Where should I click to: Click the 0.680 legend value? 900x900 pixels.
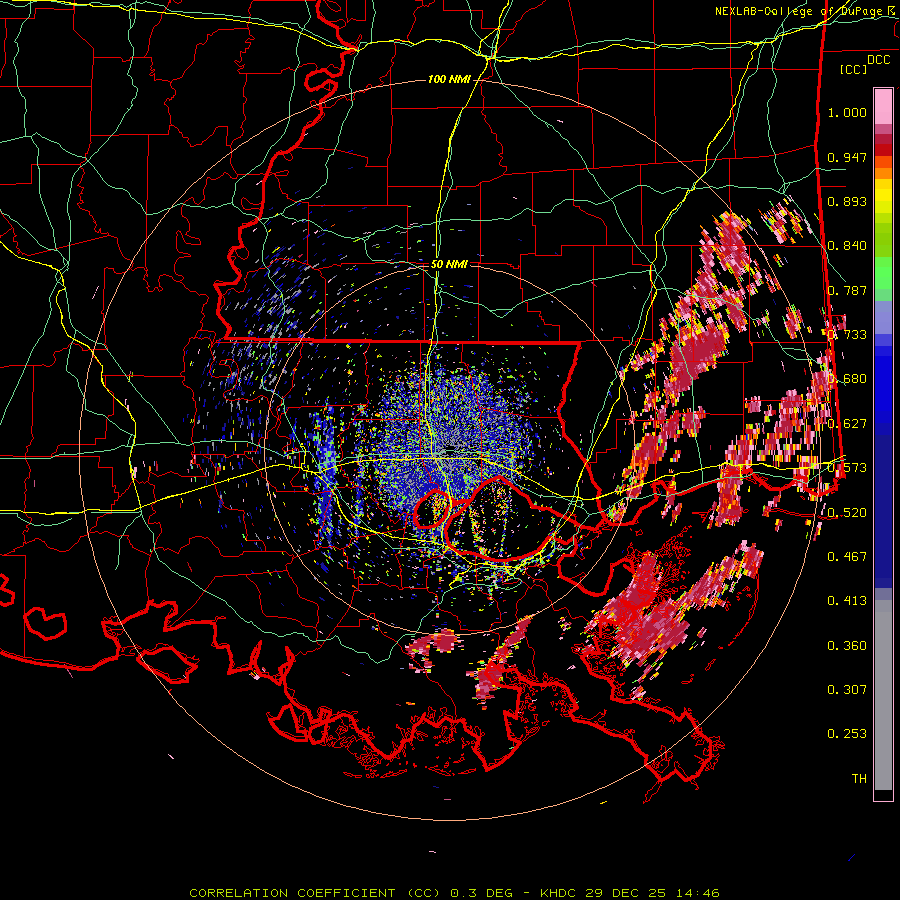(847, 379)
